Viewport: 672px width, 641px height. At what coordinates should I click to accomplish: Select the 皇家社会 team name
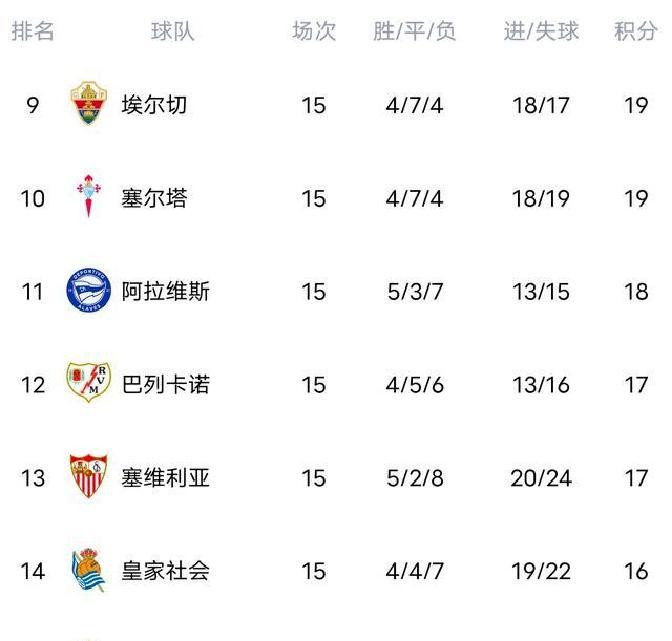[x=165, y=571]
